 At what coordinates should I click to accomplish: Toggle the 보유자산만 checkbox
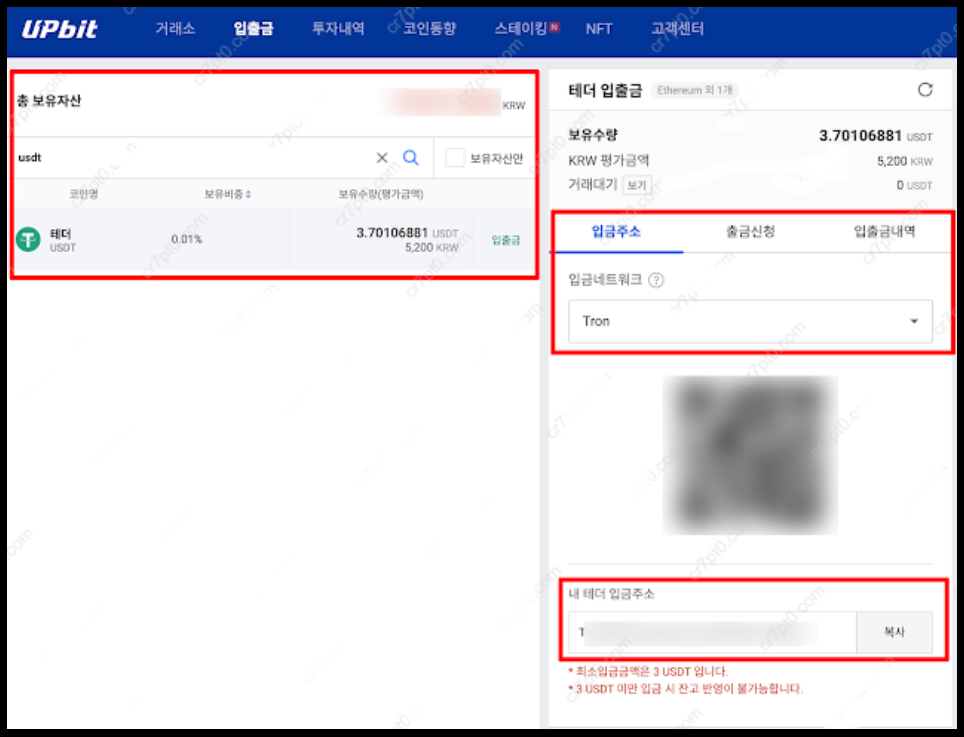(x=454, y=158)
